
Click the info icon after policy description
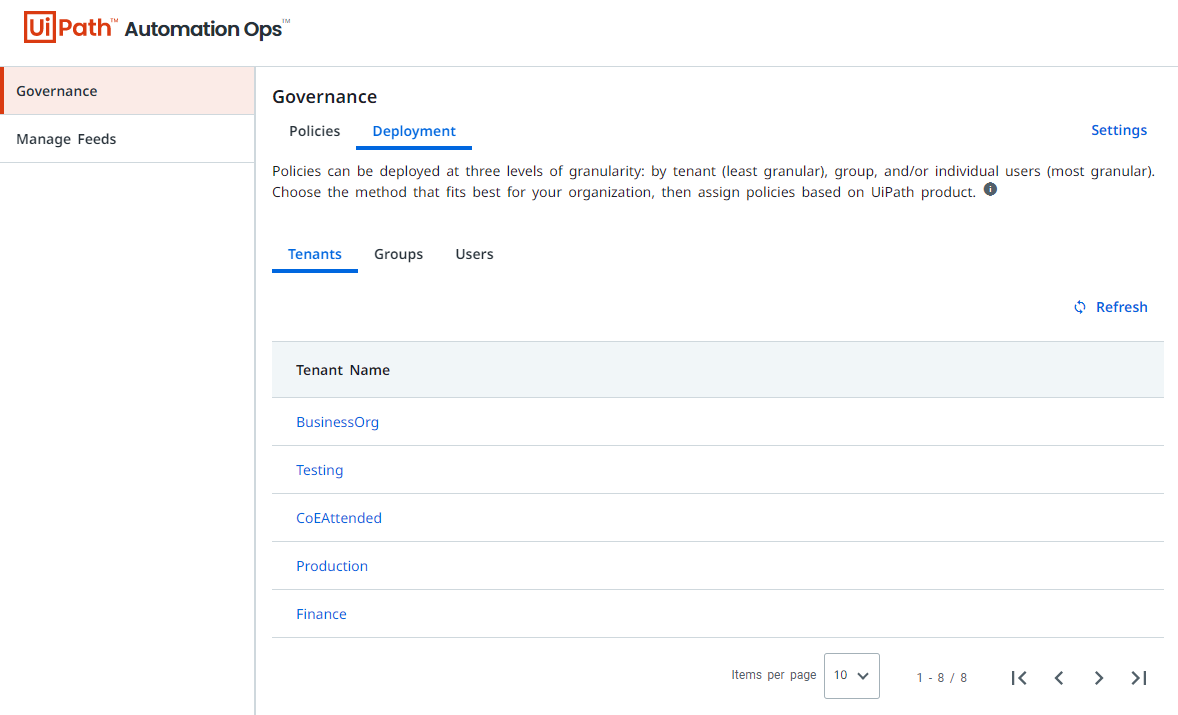[990, 189]
